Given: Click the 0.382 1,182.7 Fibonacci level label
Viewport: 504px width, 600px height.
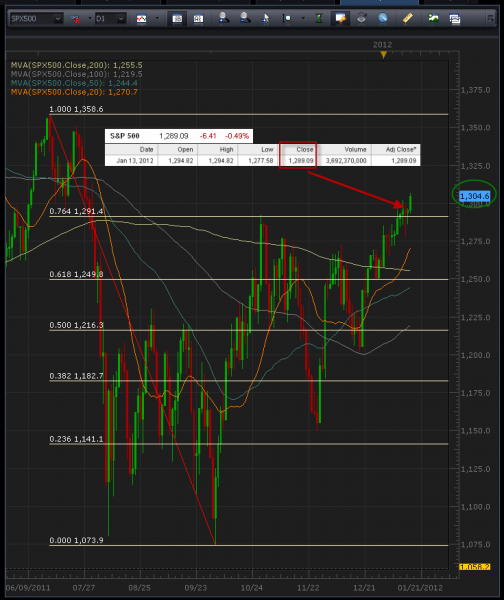Looking at the screenshot, I should 76,376.
